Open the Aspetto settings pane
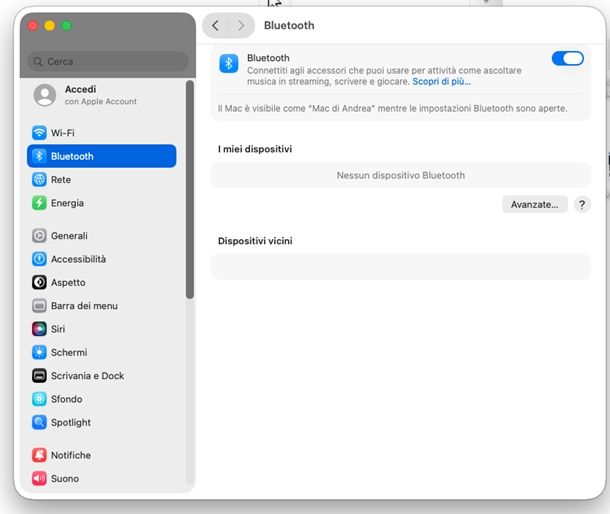 point(68,283)
